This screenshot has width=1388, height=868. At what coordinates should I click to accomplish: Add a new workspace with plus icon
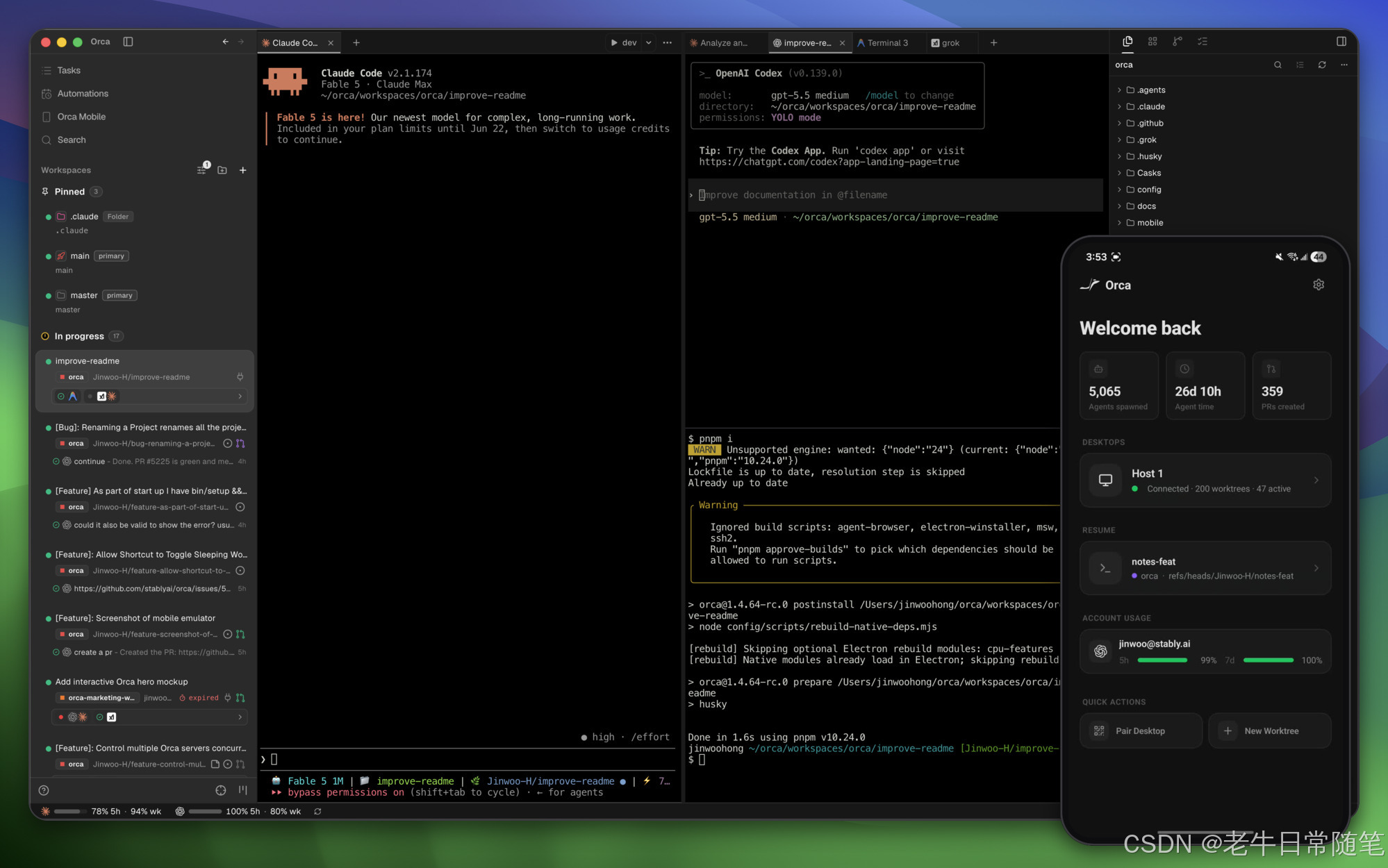(242, 169)
